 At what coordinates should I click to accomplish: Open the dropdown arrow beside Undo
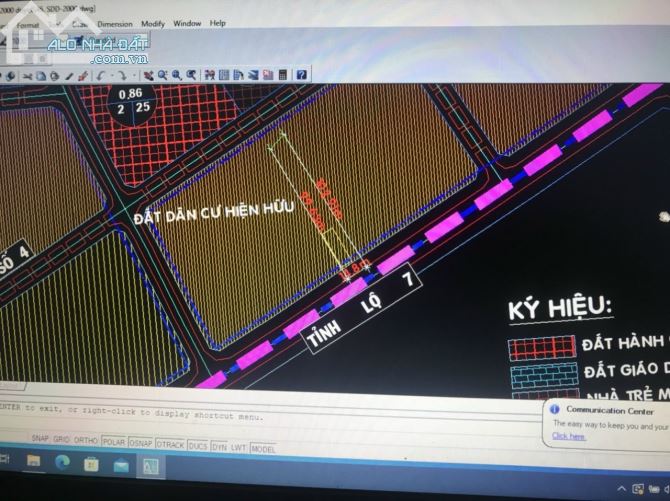[110, 75]
